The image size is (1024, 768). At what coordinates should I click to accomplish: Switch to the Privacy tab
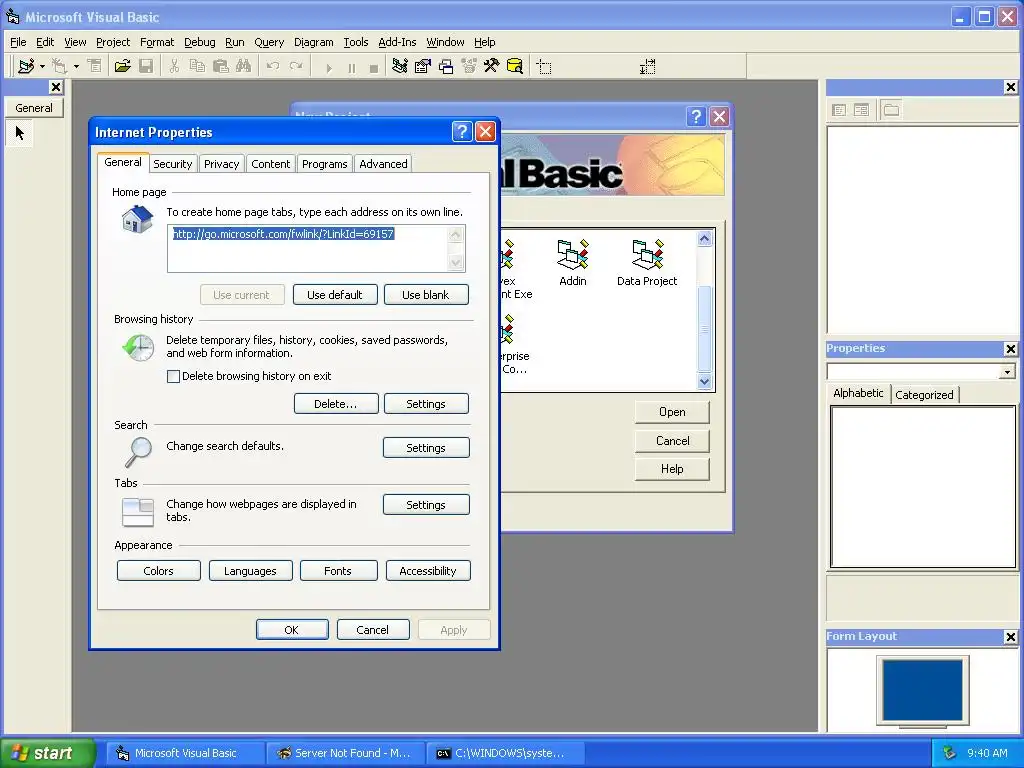pyautogui.click(x=221, y=164)
